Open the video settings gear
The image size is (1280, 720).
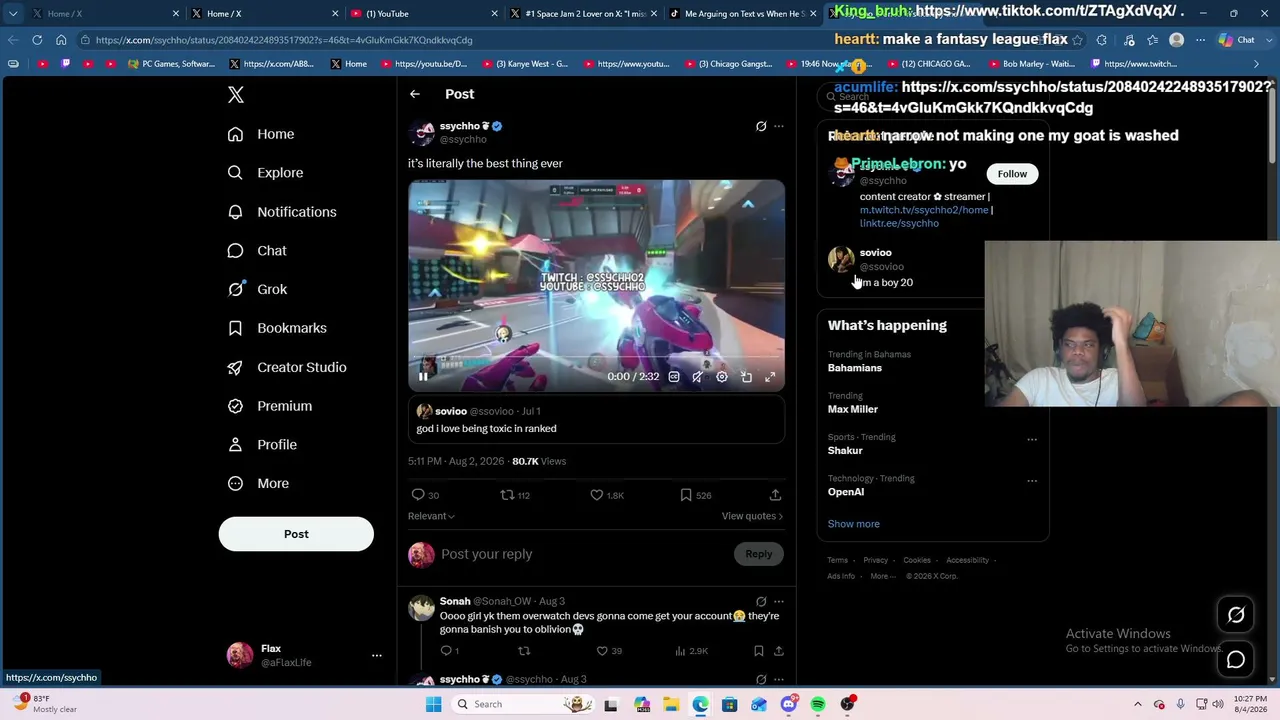[x=722, y=377]
